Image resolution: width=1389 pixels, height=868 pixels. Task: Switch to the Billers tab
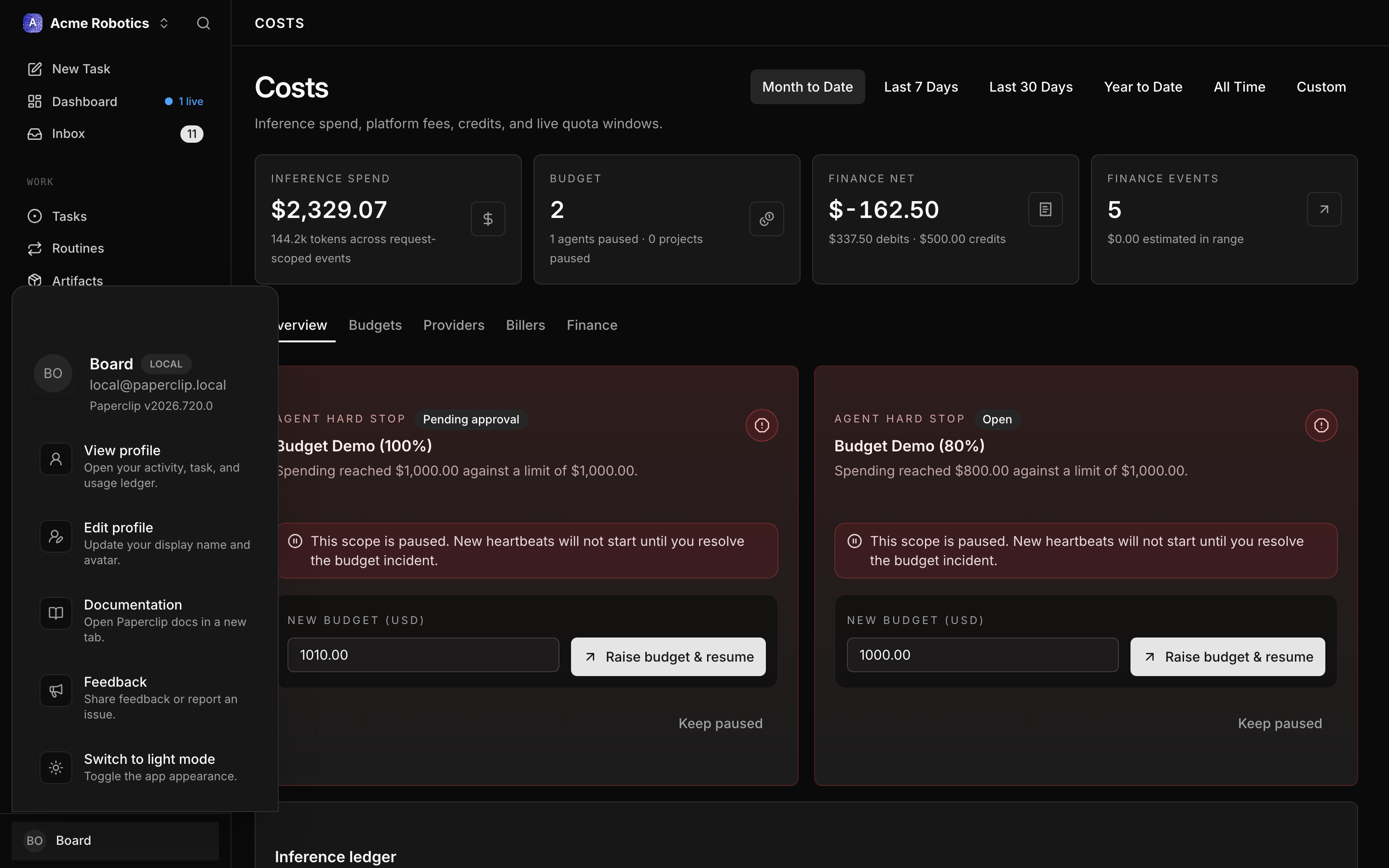(x=525, y=325)
